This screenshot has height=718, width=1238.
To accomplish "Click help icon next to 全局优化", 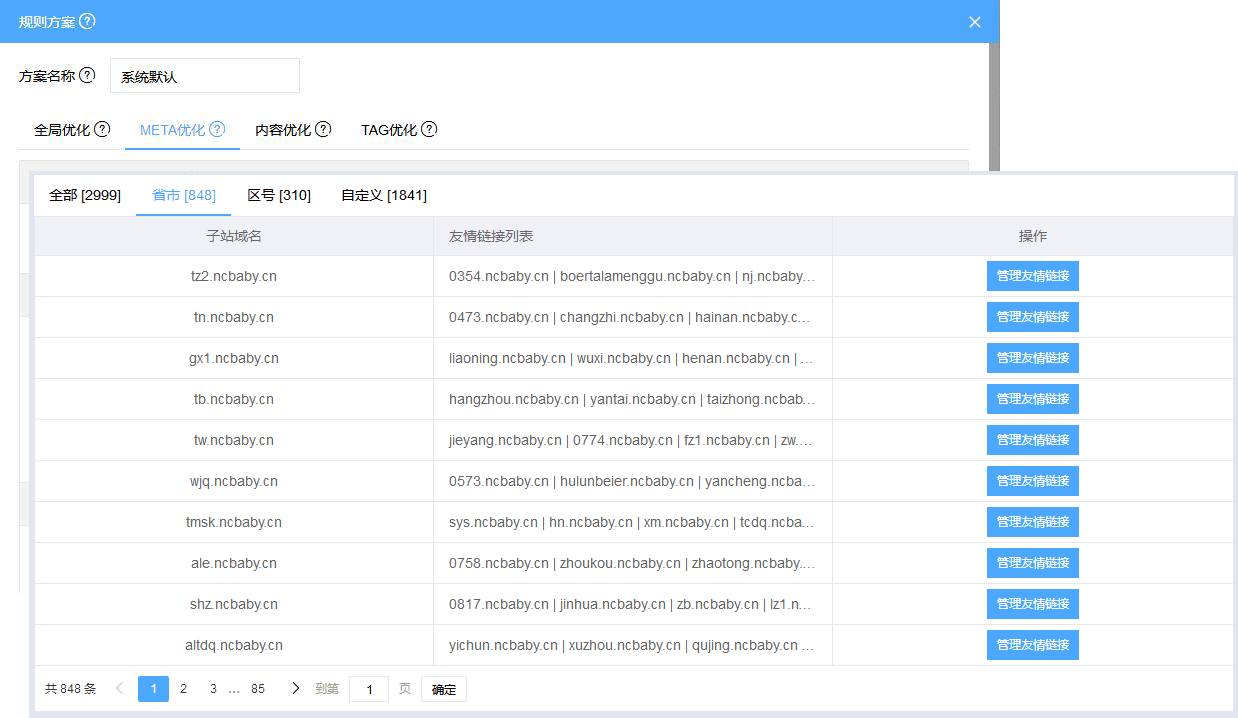I will pyautogui.click(x=102, y=129).
